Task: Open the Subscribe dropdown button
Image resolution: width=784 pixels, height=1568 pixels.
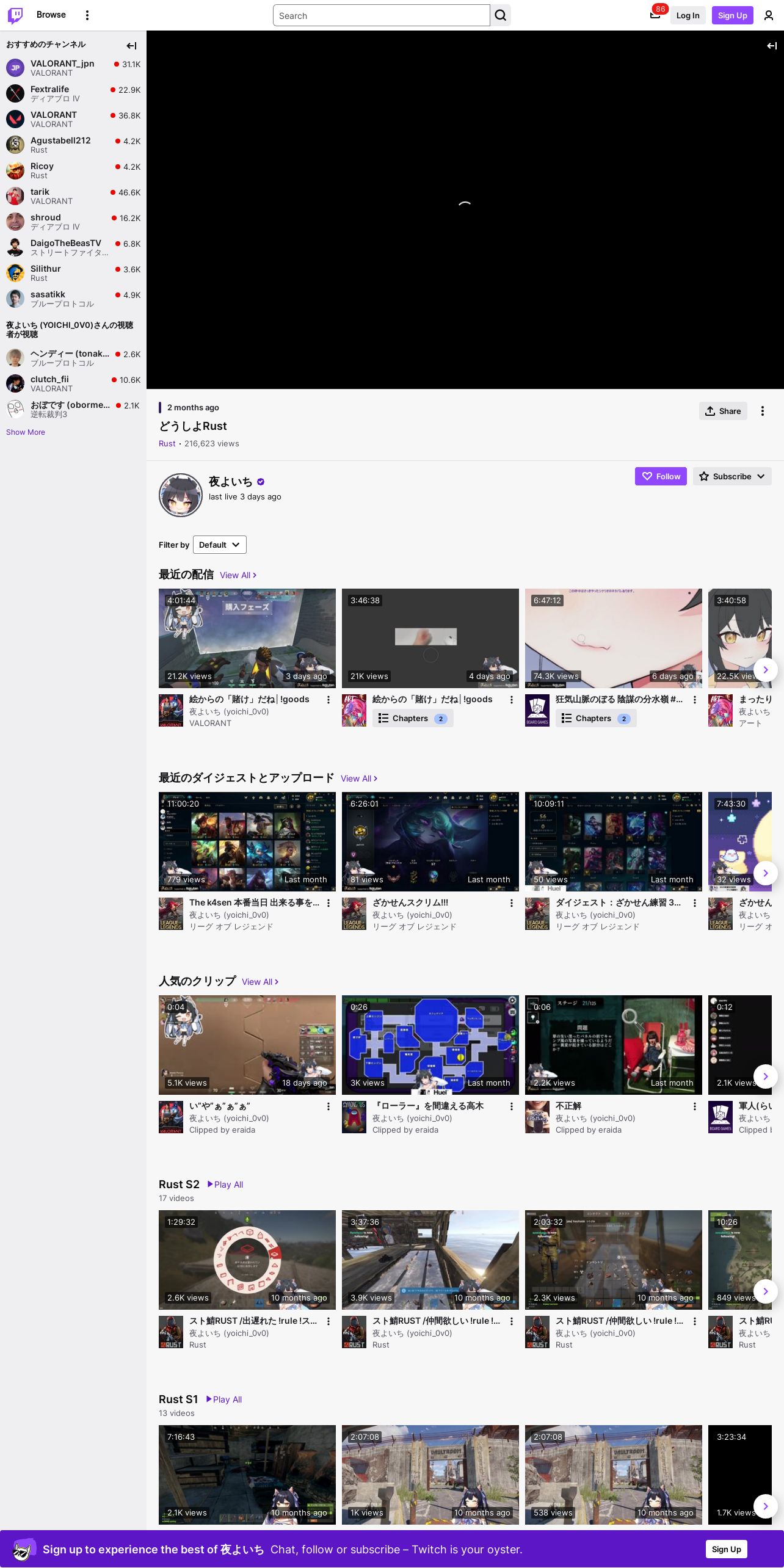Action: 732,476
